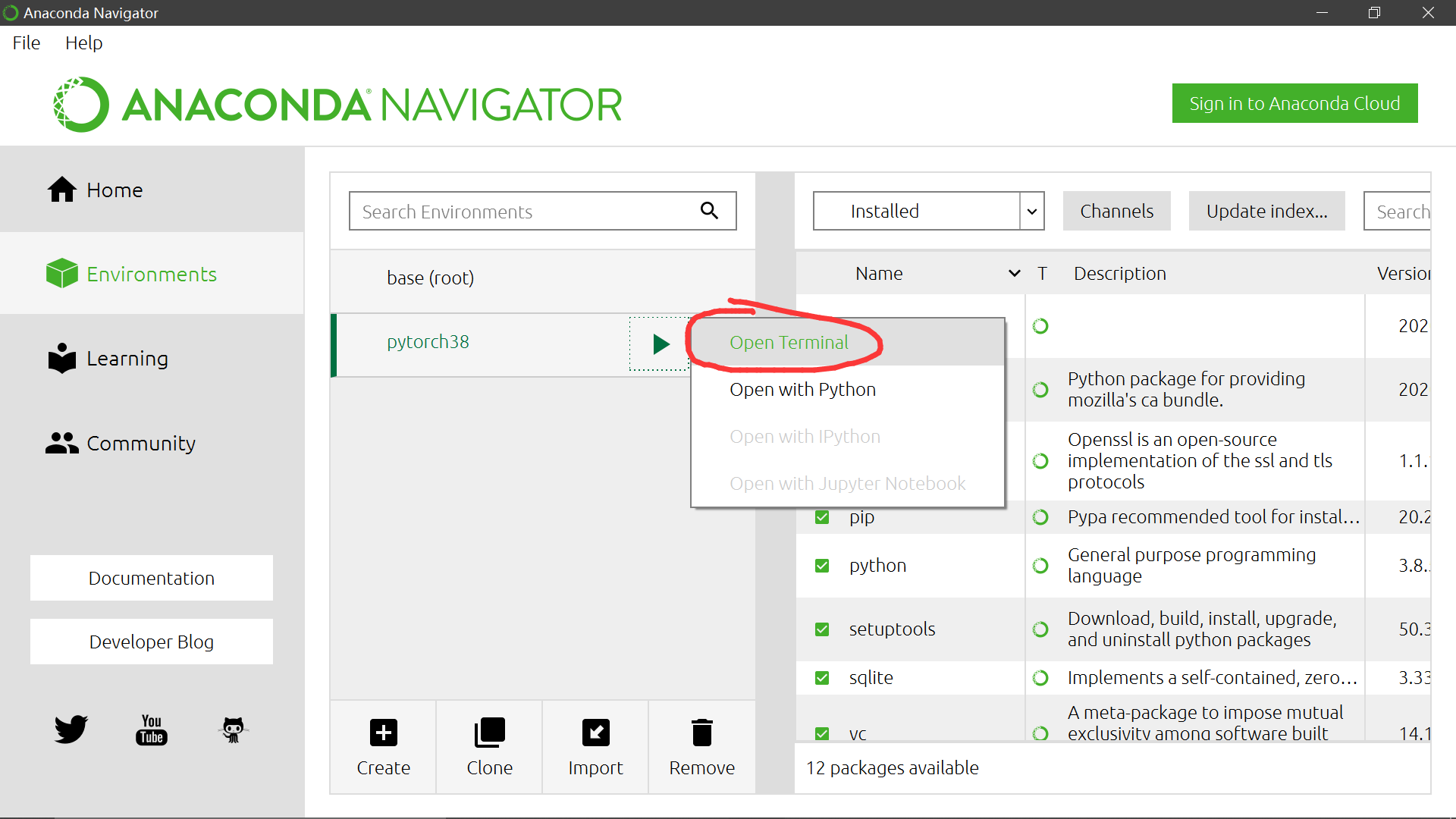Open the Developer Blog button
This screenshot has width=1456, height=819.
pyautogui.click(x=152, y=642)
